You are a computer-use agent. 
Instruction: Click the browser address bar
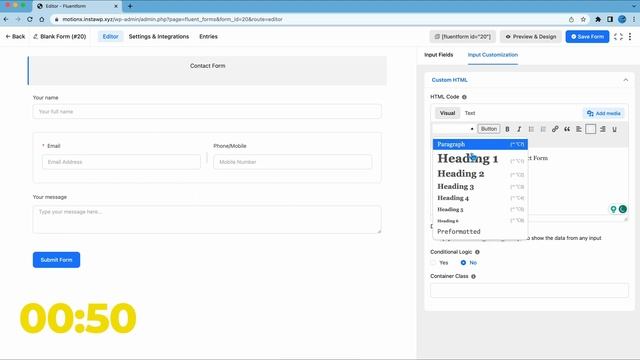tap(310, 19)
